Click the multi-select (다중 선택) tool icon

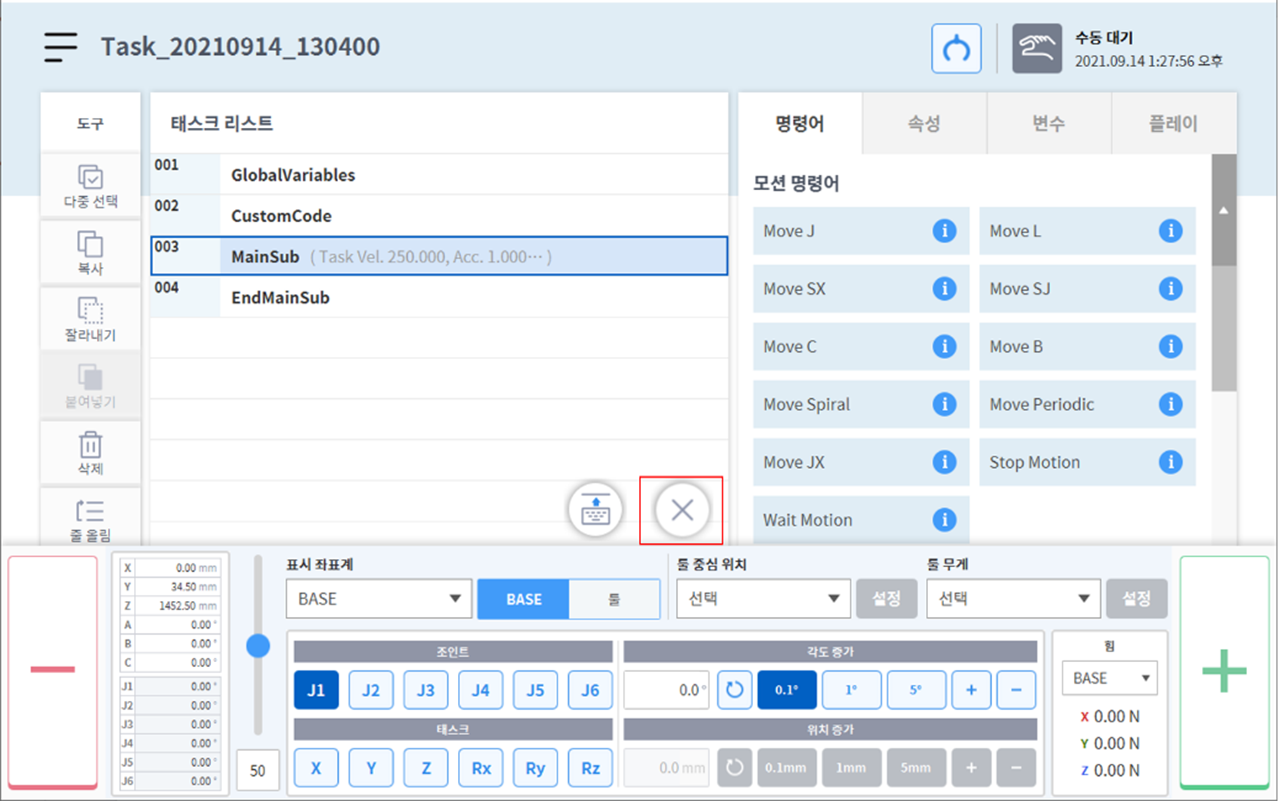tap(90, 178)
